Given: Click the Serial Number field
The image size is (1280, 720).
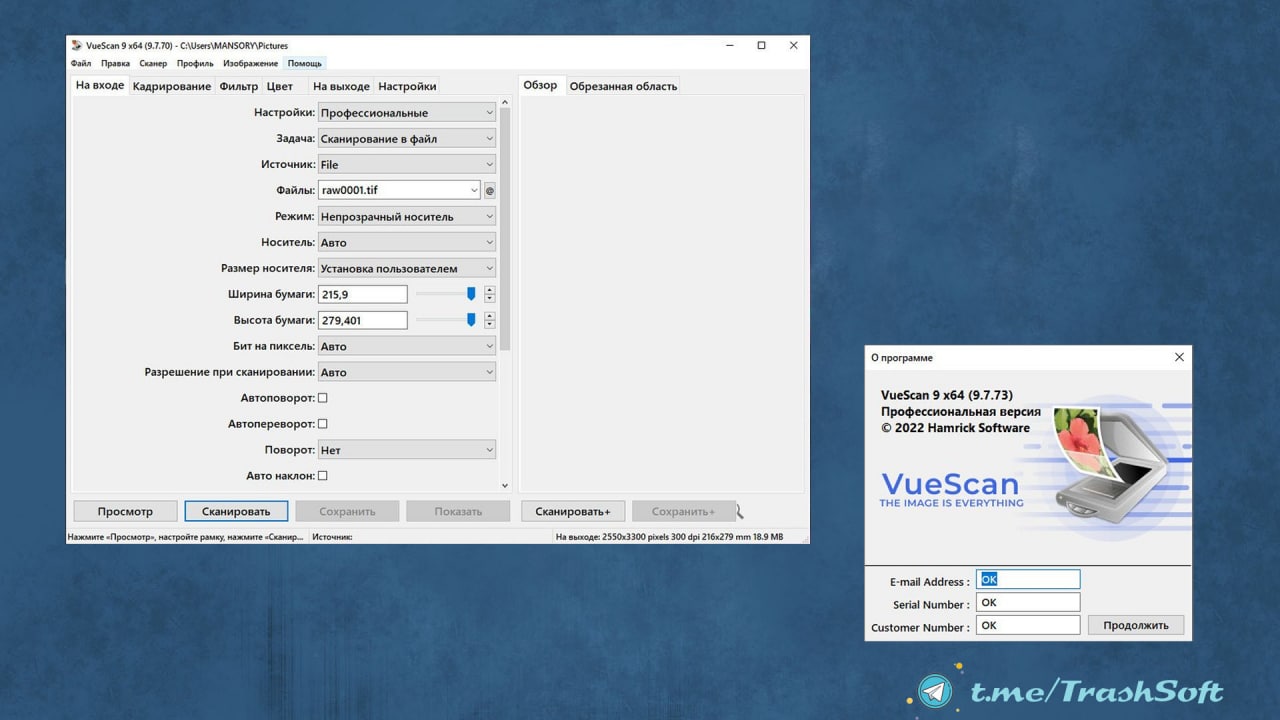Looking at the screenshot, I should 1029,602.
